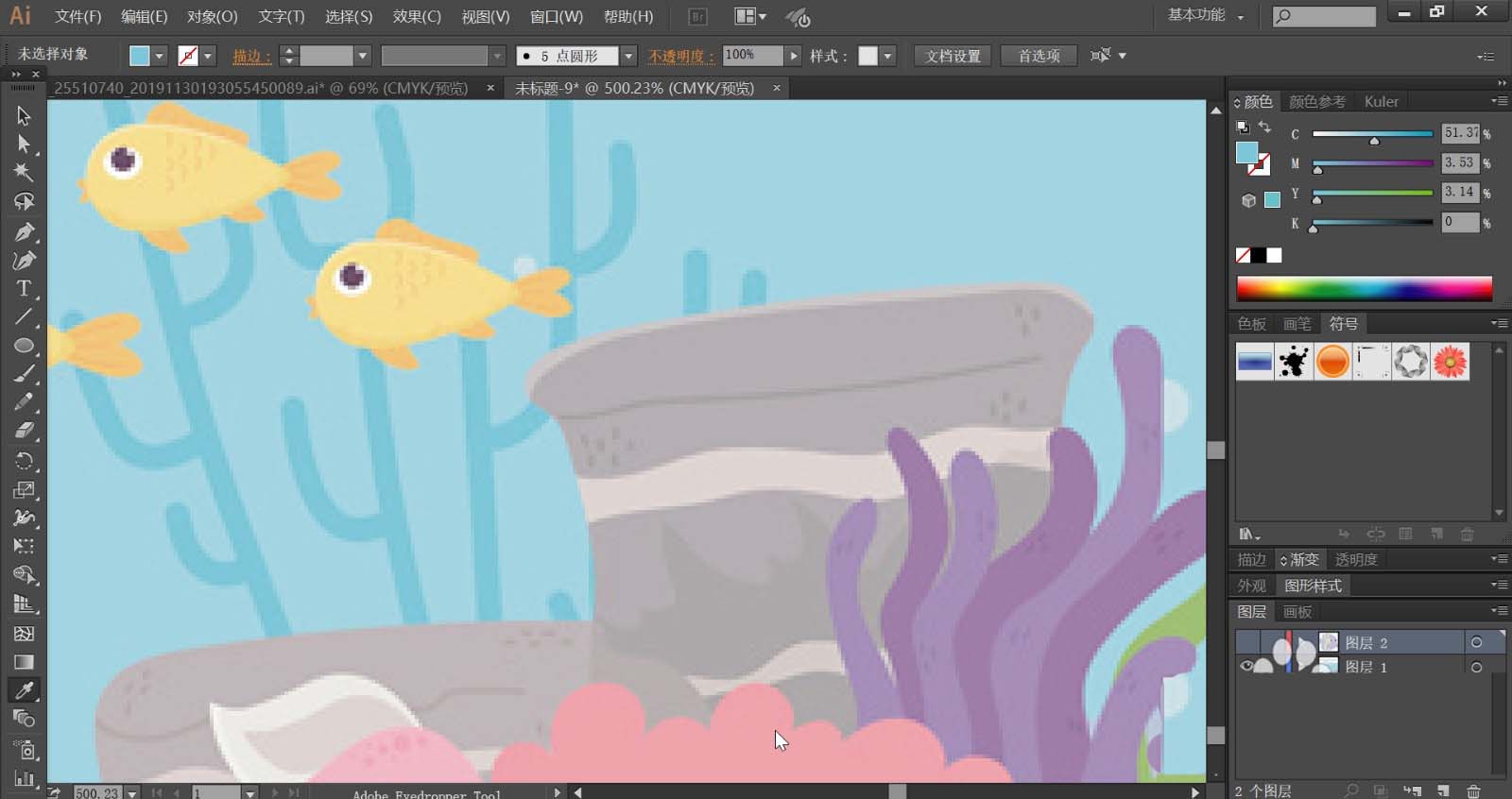Image resolution: width=1512 pixels, height=799 pixels.
Task: Switch to the Kuler panel tab
Action: pos(1381,101)
